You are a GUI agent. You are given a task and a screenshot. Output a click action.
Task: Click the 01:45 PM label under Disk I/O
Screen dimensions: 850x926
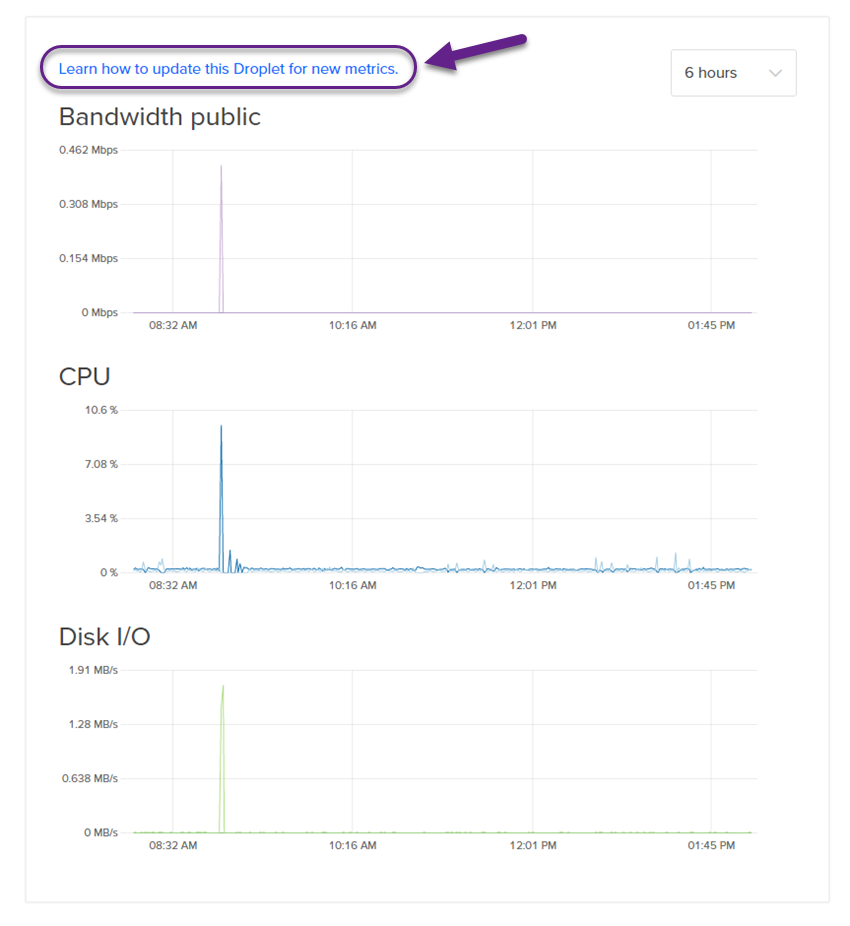711,845
